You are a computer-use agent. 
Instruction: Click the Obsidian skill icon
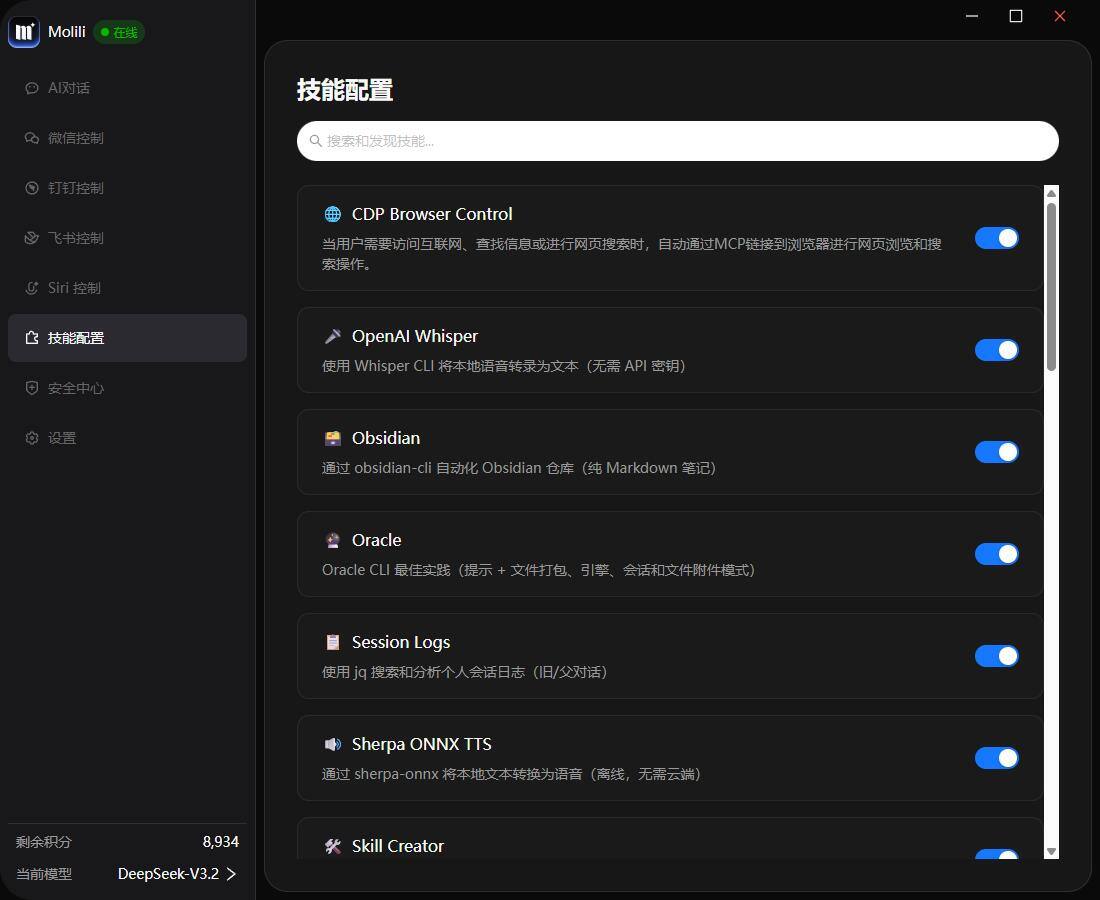tap(333, 438)
